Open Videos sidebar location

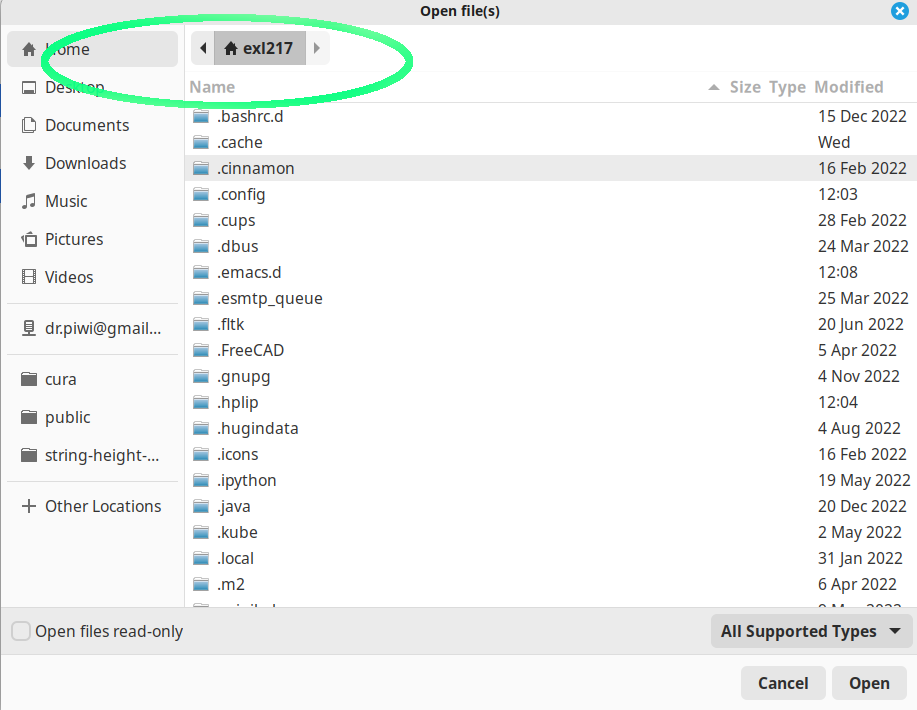92,277
